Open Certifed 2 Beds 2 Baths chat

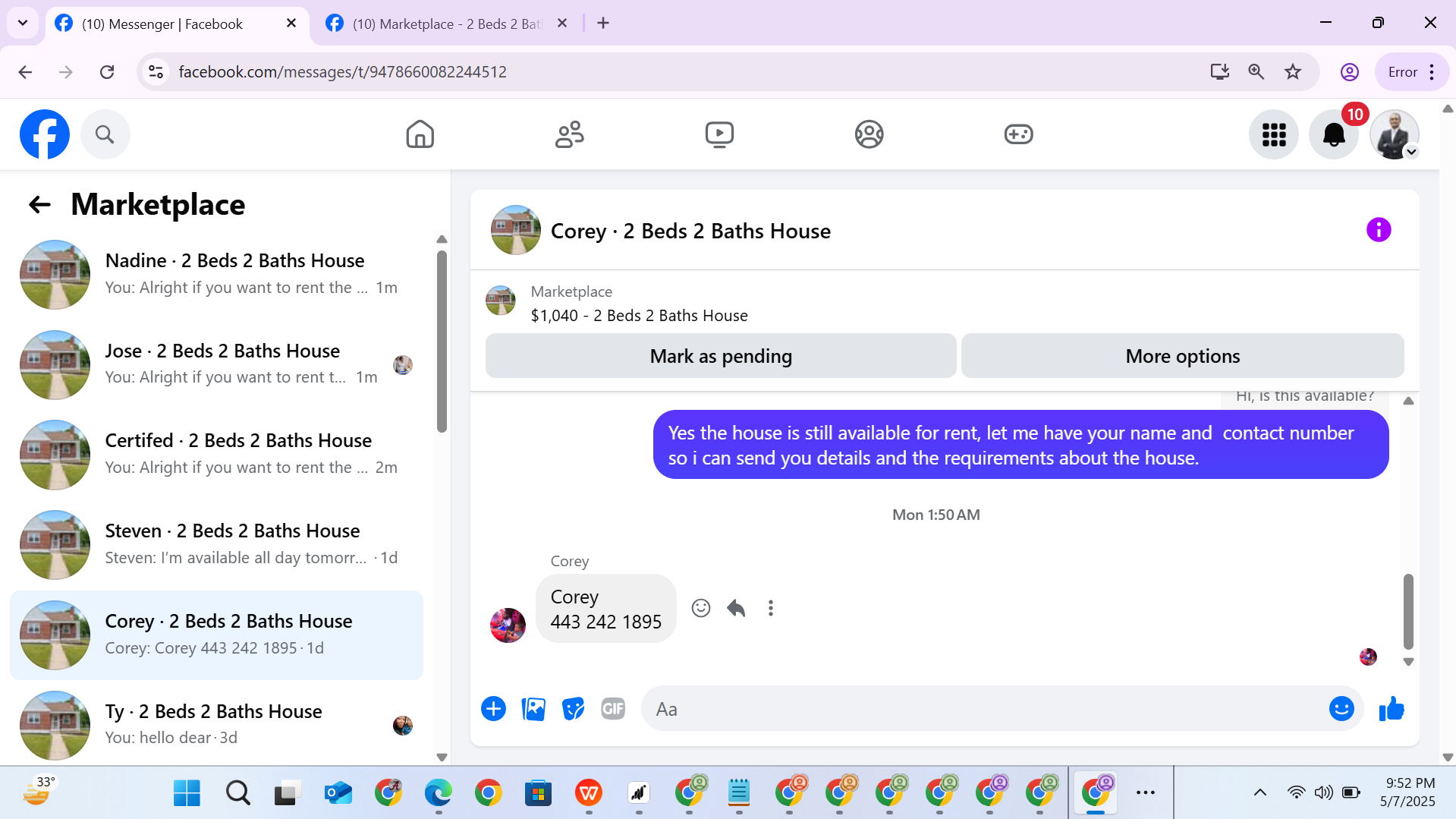[216, 455]
